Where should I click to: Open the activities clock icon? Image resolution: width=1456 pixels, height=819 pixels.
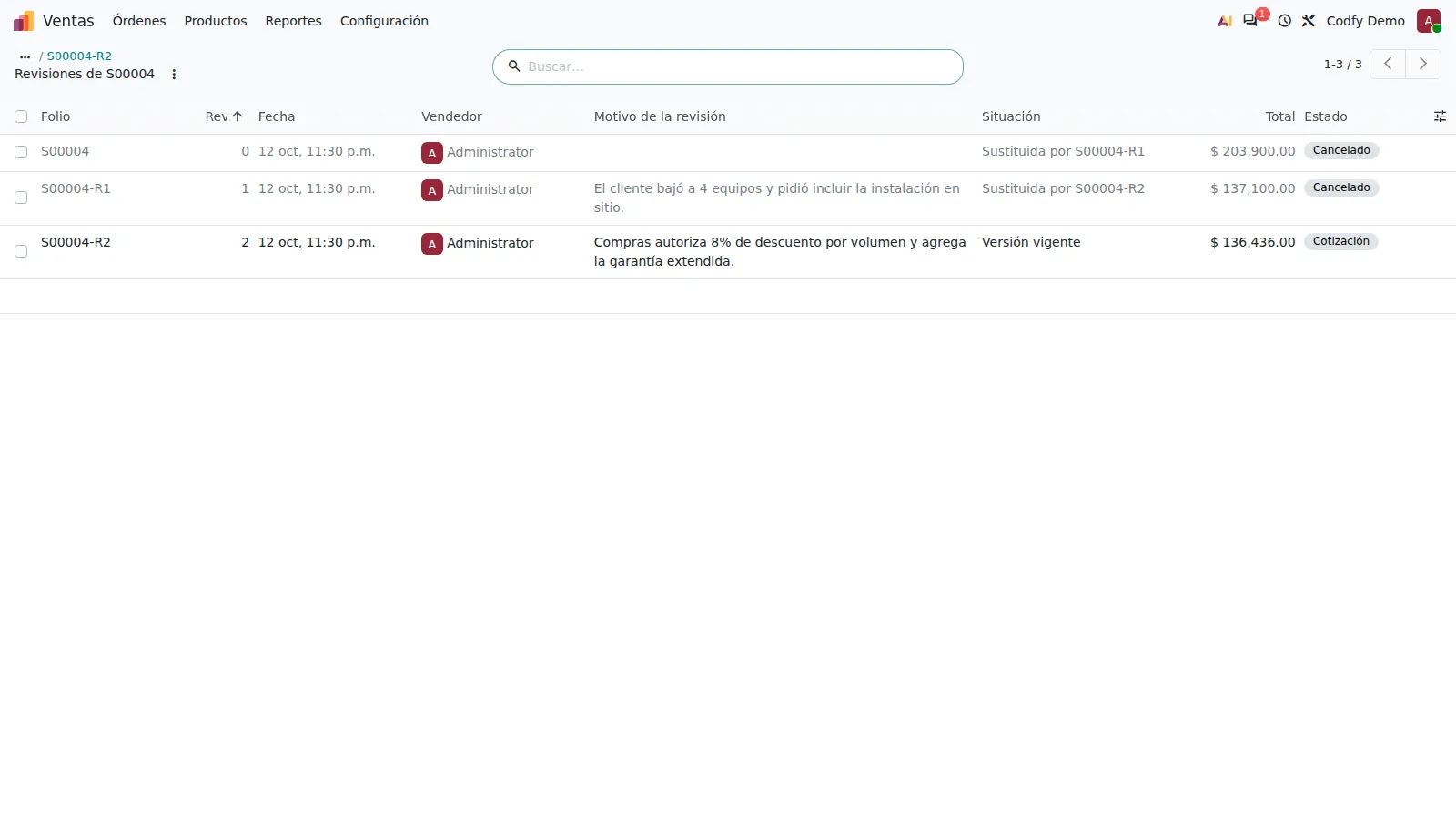pyautogui.click(x=1284, y=21)
